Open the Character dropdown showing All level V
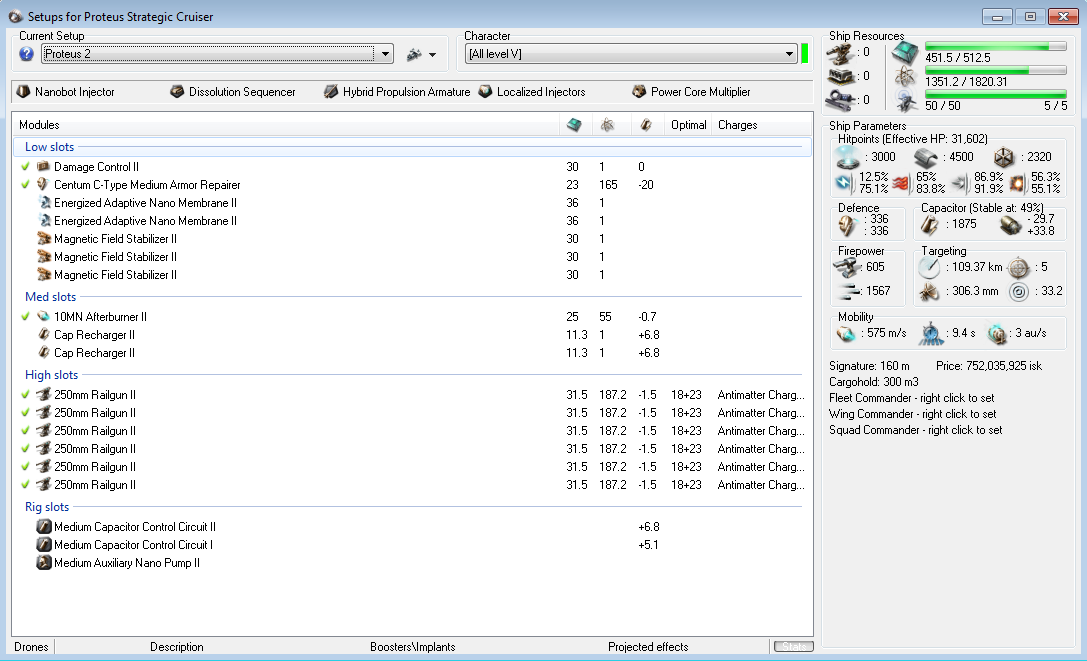The width and height of the screenshot is (1087, 661). click(631, 54)
